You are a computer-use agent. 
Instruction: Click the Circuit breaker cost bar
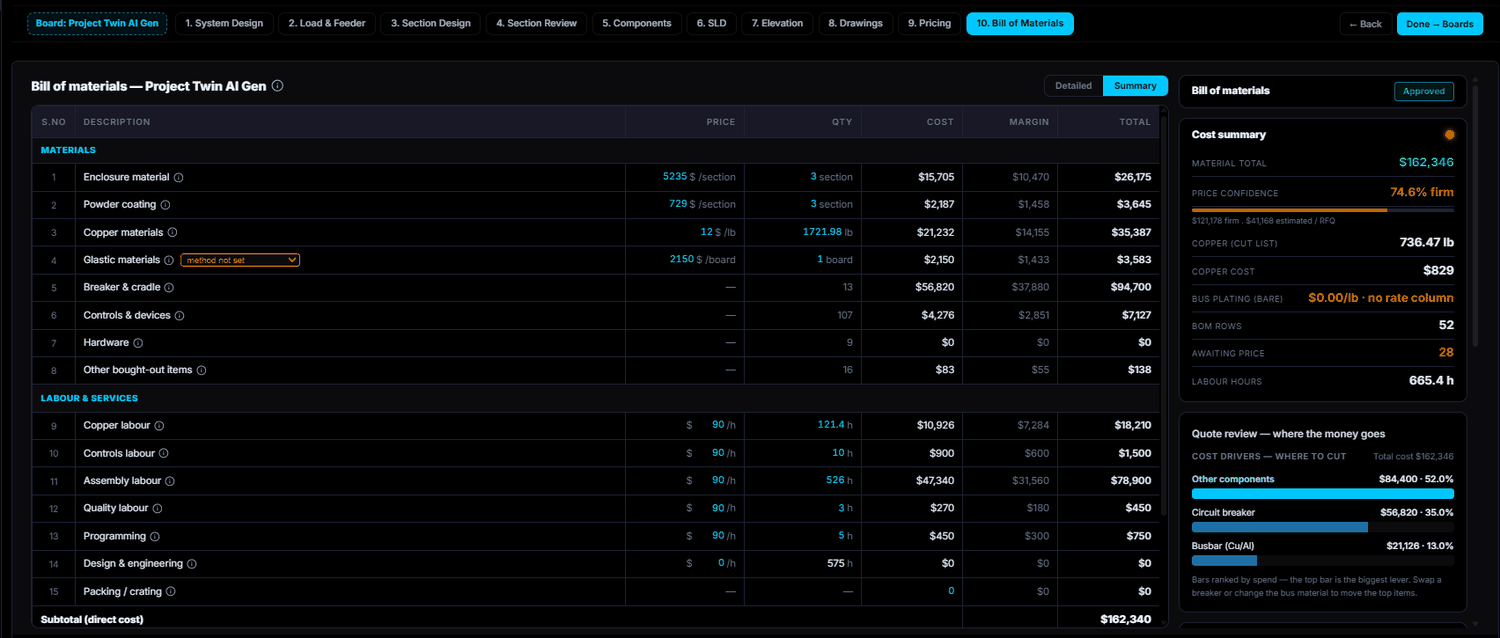pos(1323,527)
